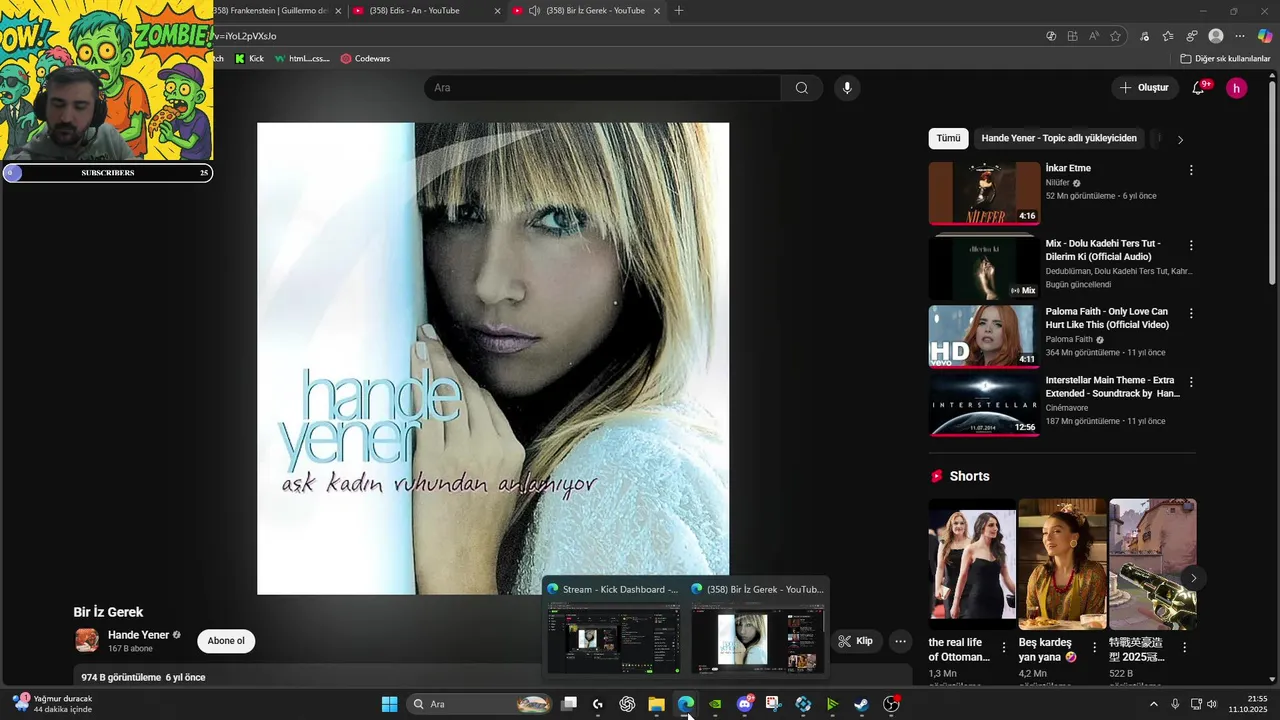
Task: Open ChatGPT from the taskbar
Action: tap(627, 704)
